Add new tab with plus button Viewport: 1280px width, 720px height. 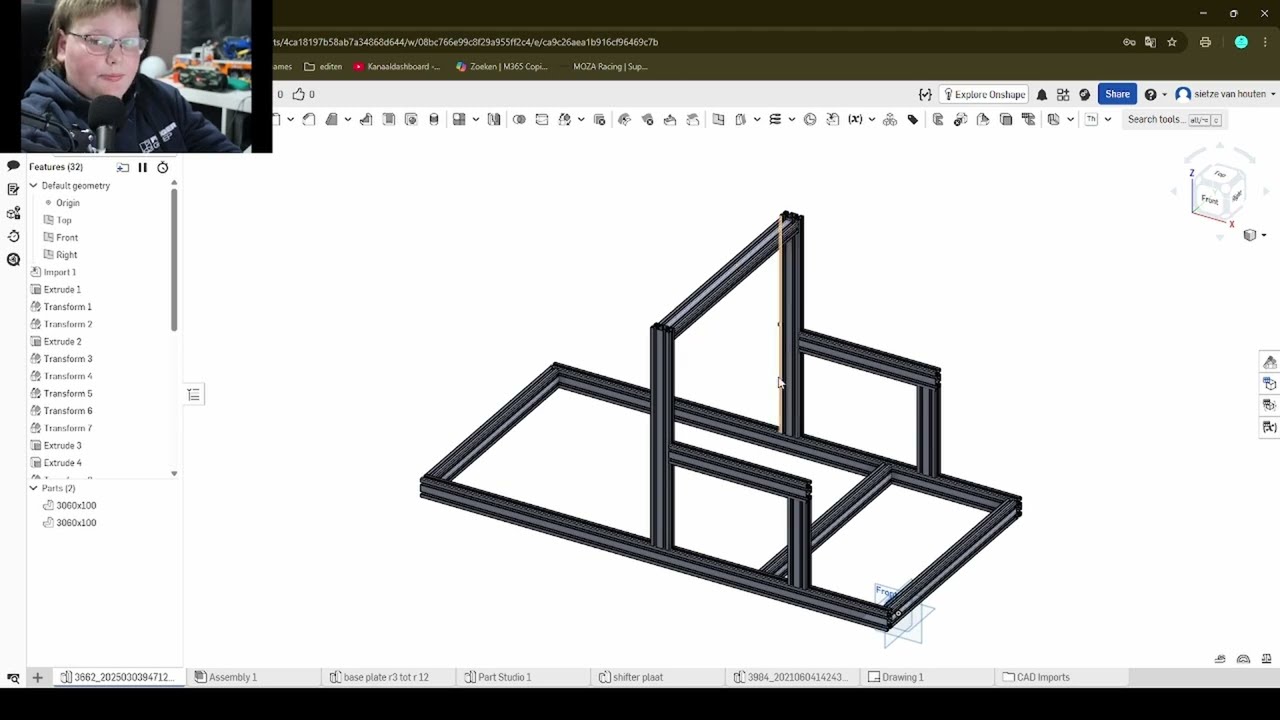[37, 677]
